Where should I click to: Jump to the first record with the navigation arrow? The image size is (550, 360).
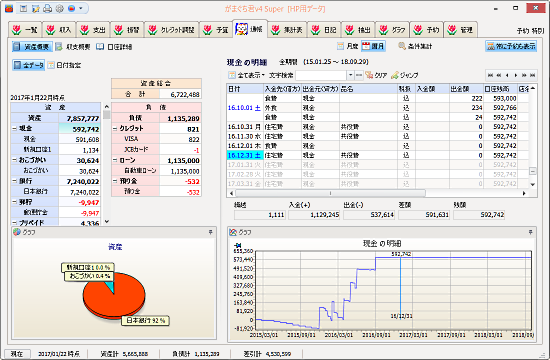point(490,75)
